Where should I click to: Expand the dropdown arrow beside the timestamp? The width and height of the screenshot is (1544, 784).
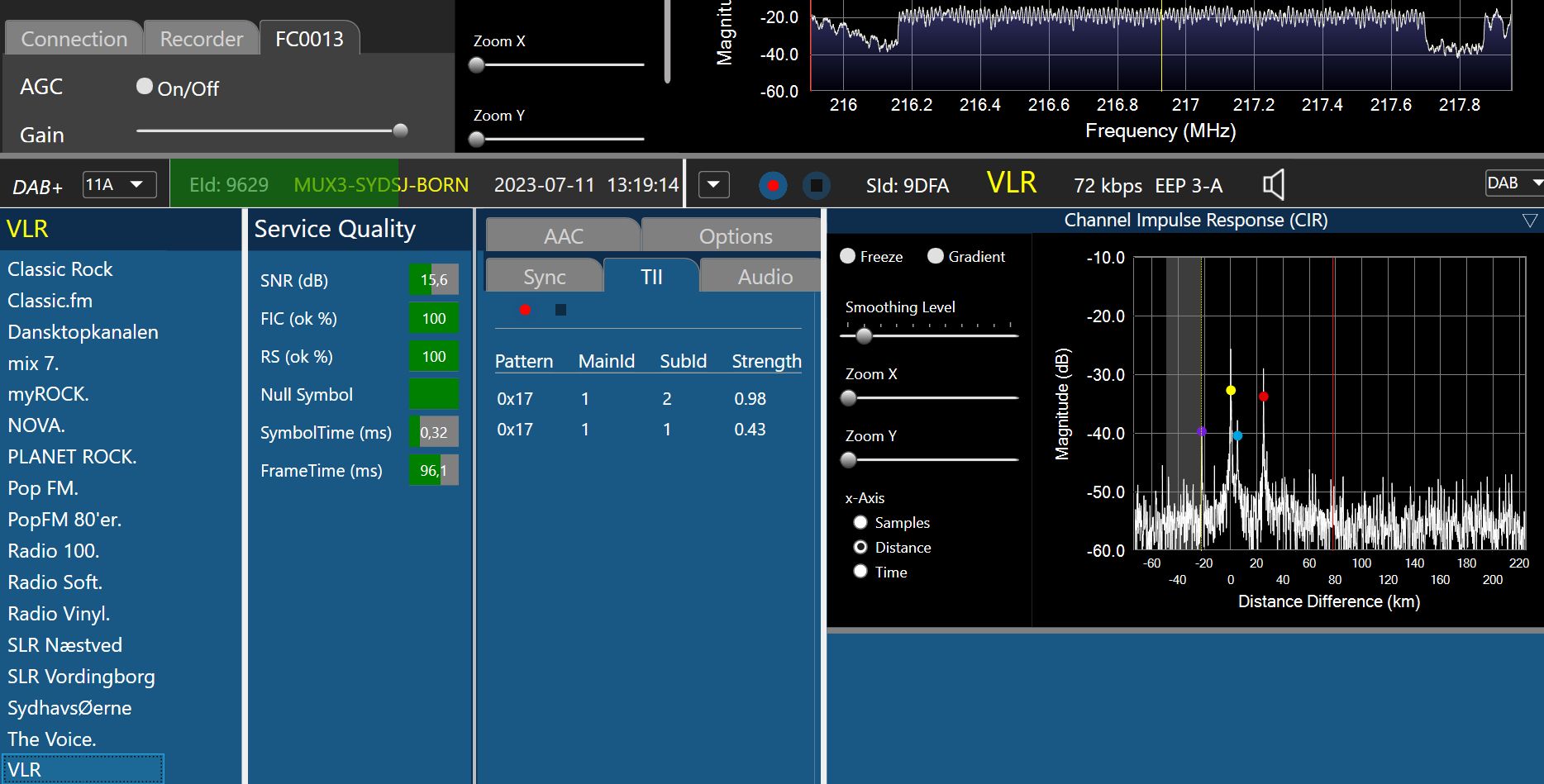(713, 185)
